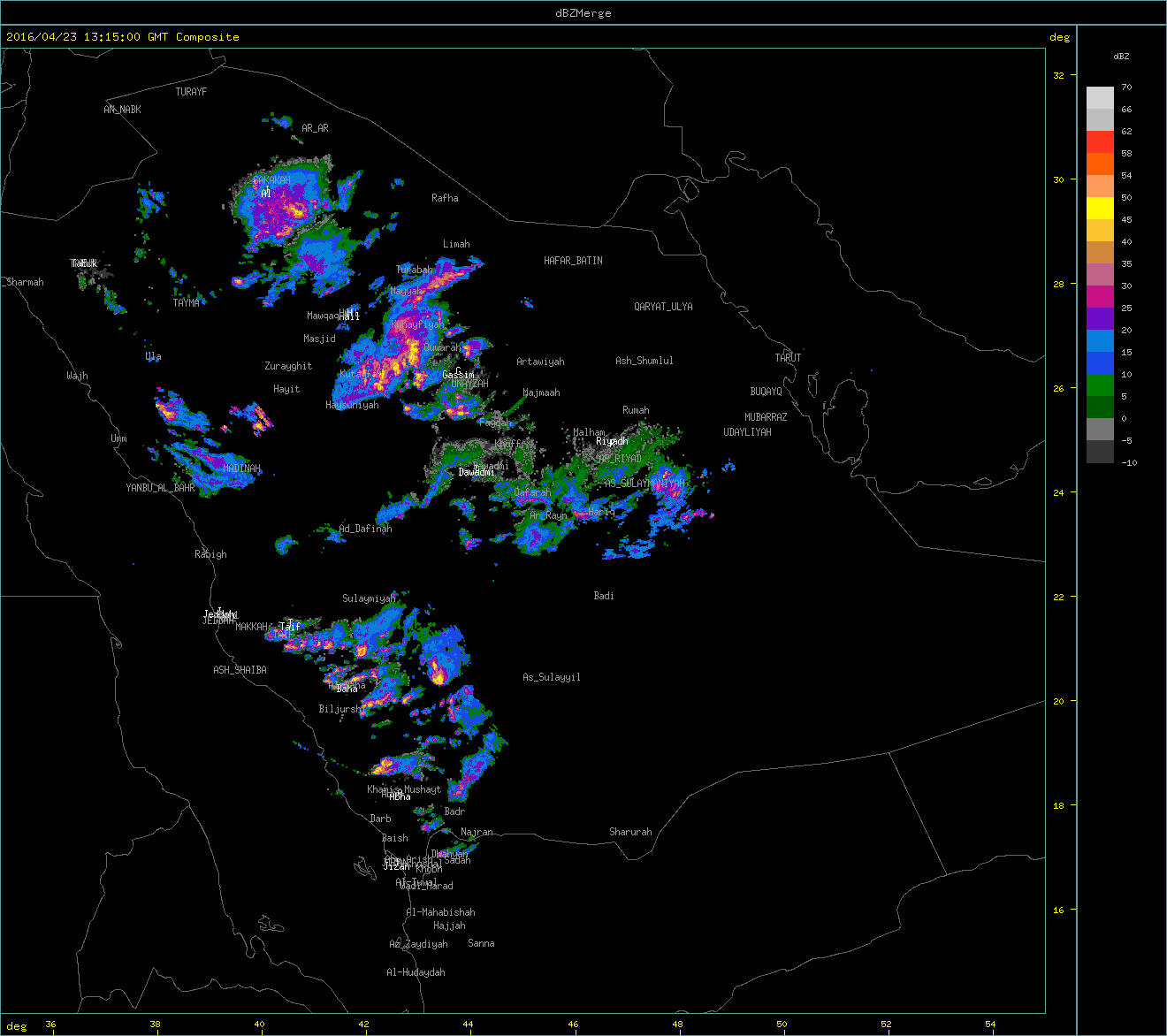
Task: Select the AR_AR label on the map
Action: pyautogui.click(x=315, y=128)
